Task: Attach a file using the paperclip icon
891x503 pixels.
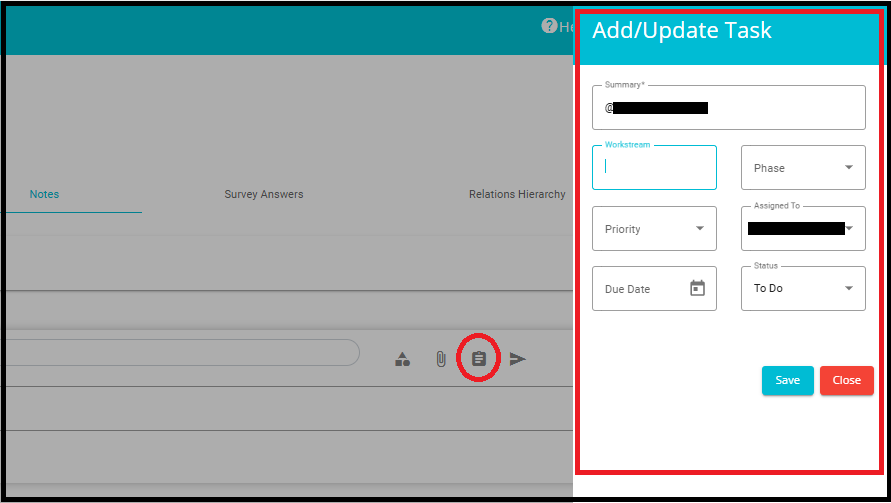Action: pos(440,359)
